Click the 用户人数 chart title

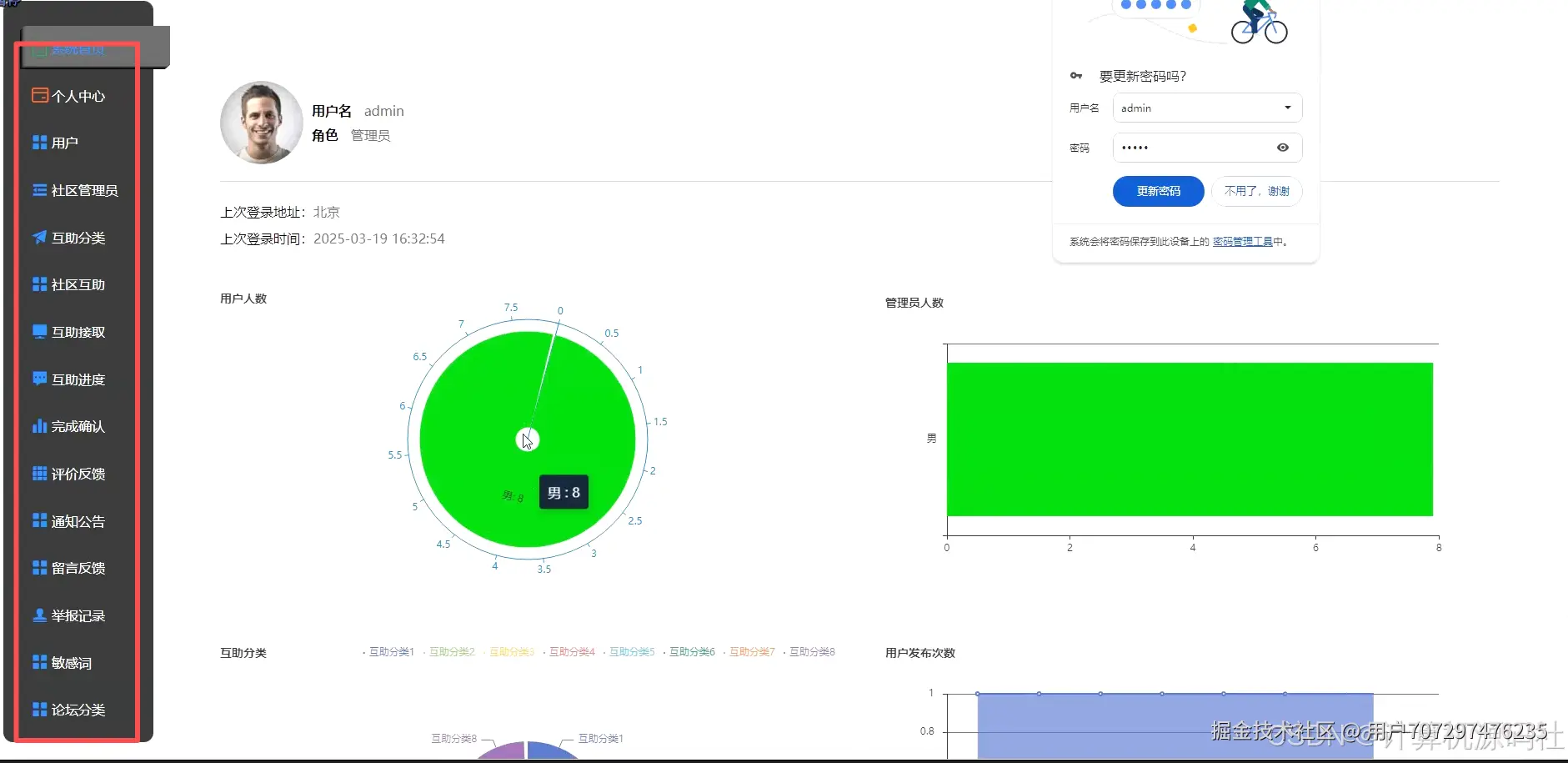[243, 299]
